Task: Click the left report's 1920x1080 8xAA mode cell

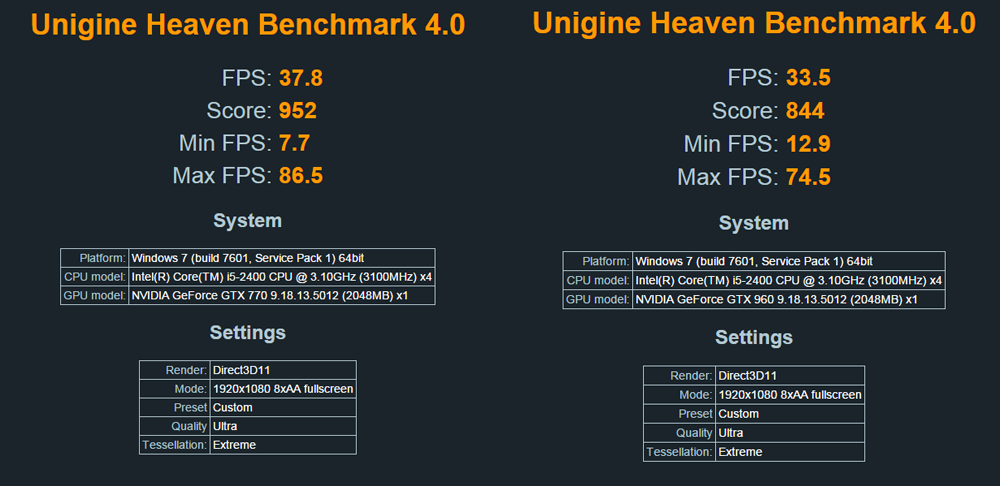Action: tap(283, 389)
